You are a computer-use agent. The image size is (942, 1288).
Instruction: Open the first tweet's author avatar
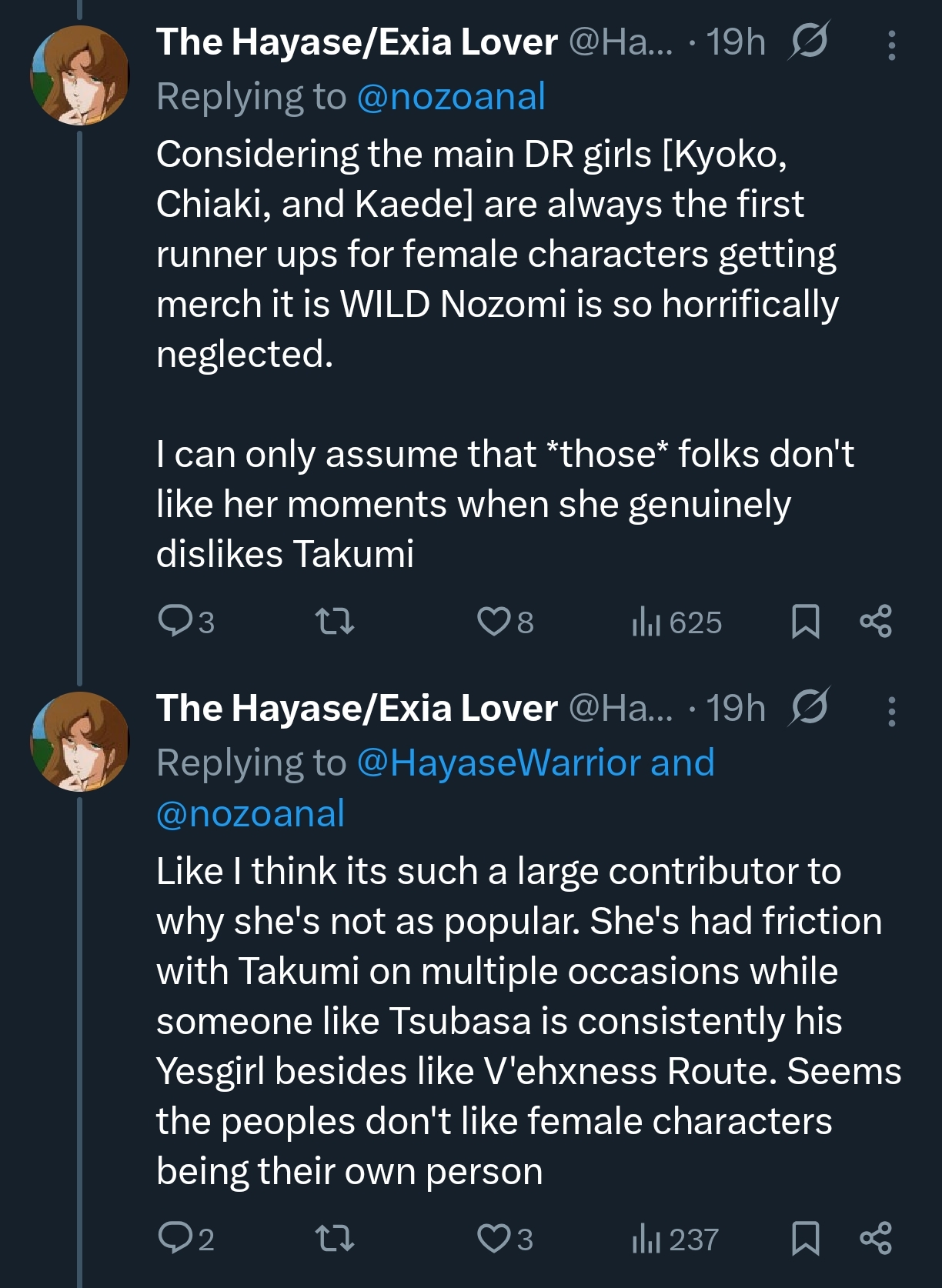(x=80, y=75)
